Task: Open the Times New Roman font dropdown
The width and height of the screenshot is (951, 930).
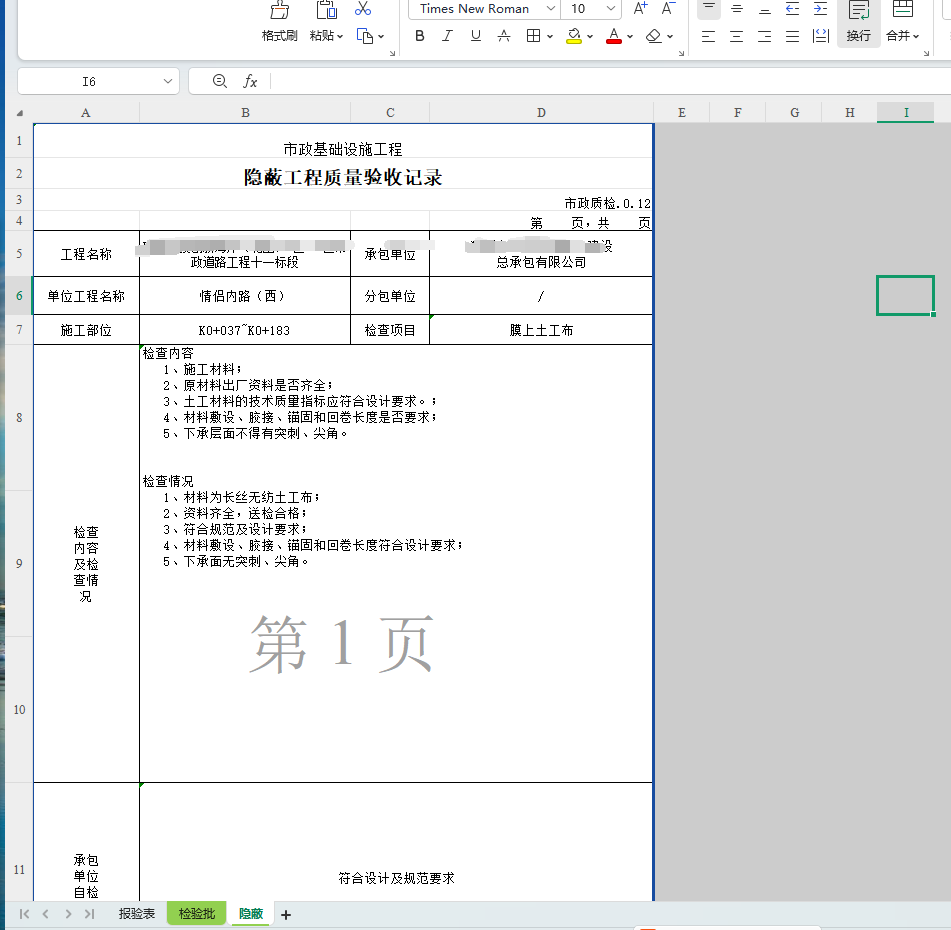Action: click(x=550, y=9)
